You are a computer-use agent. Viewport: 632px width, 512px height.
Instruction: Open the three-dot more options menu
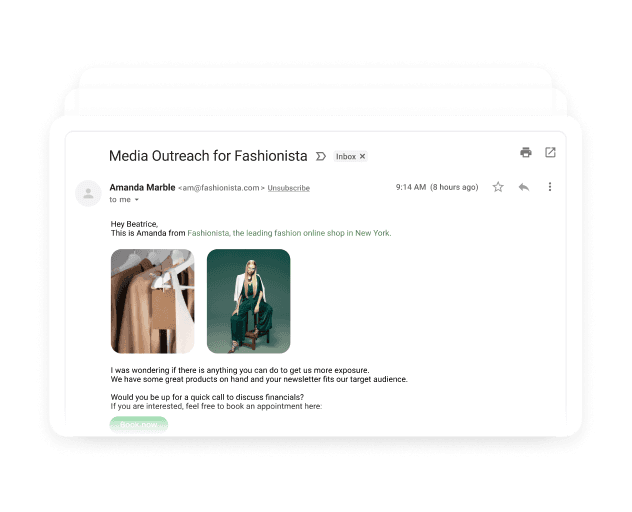(x=550, y=187)
